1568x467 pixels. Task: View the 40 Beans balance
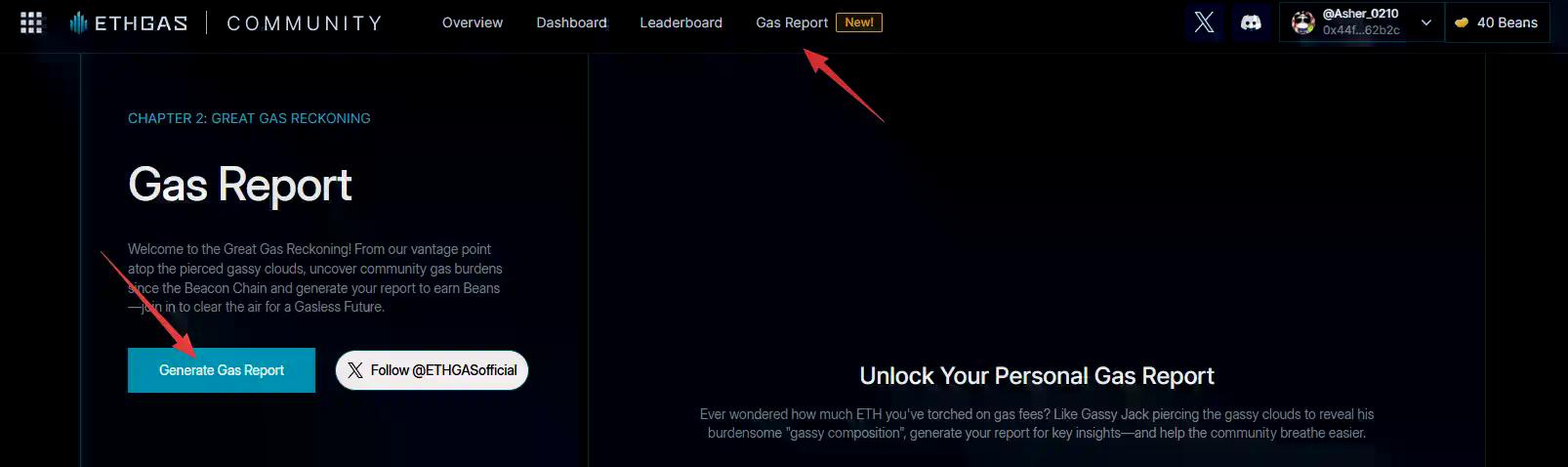1497,22
